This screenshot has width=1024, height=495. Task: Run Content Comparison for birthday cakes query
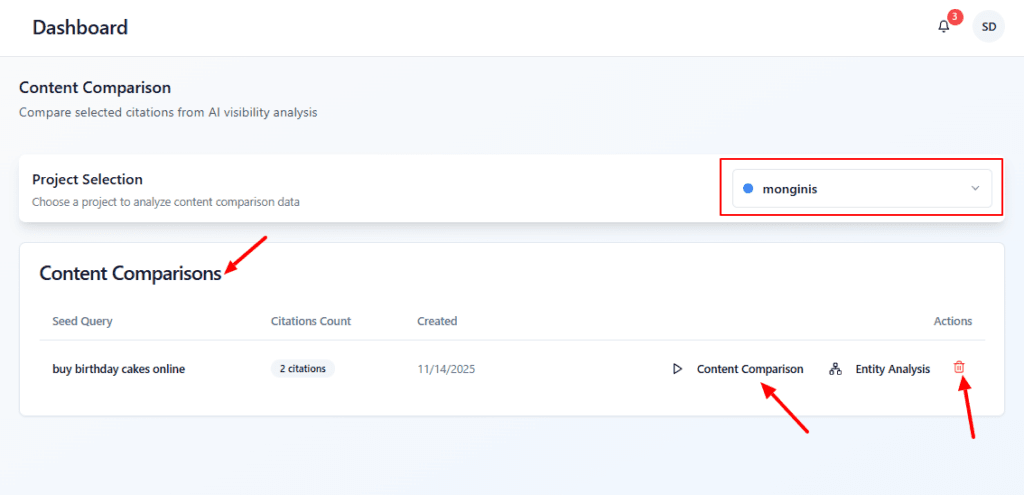749,369
